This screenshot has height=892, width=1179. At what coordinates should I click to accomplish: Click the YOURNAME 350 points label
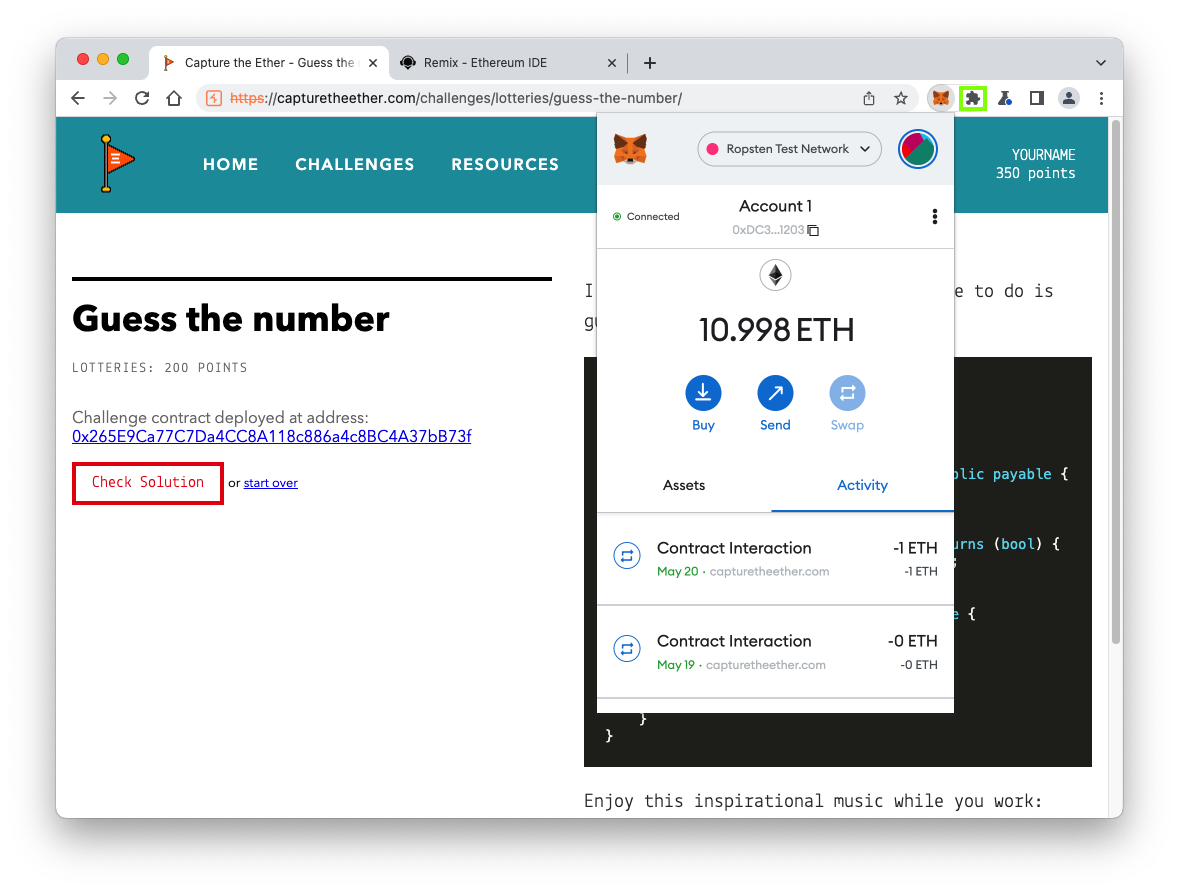coord(1035,164)
